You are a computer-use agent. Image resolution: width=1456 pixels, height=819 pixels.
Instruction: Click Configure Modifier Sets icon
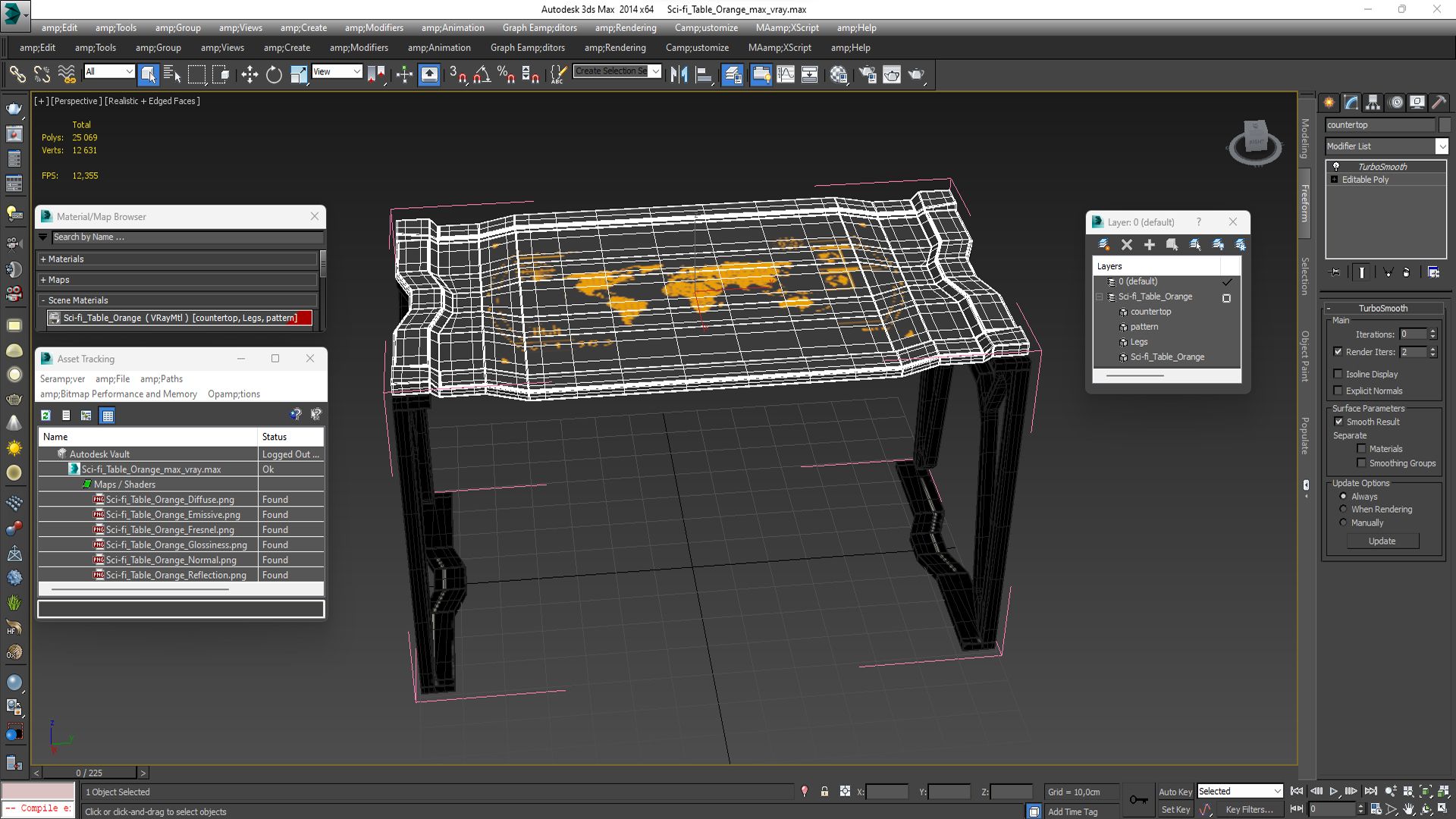pos(1433,272)
